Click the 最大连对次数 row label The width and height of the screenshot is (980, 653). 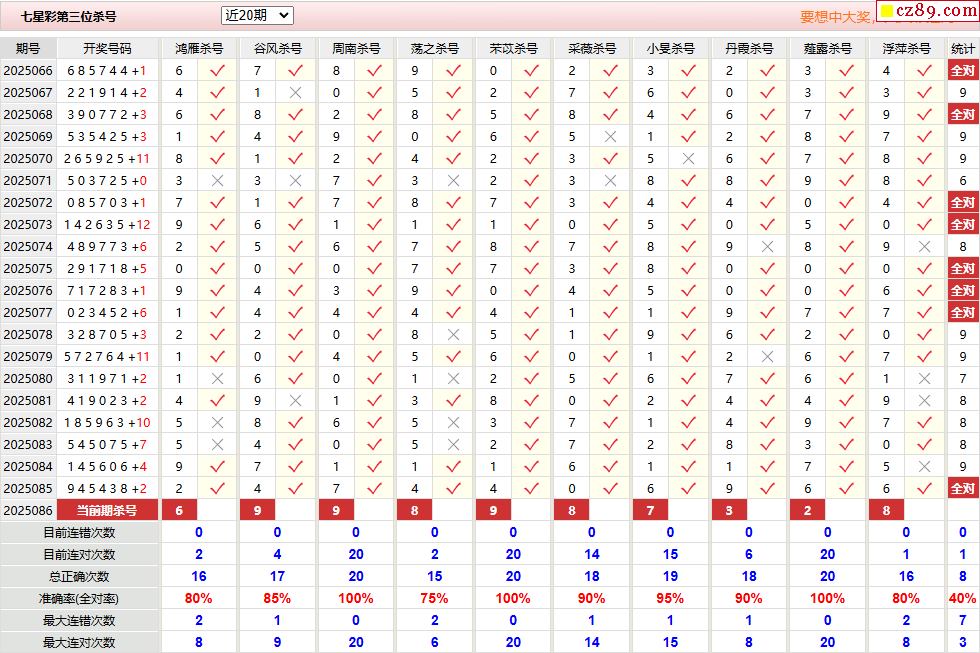(79, 642)
